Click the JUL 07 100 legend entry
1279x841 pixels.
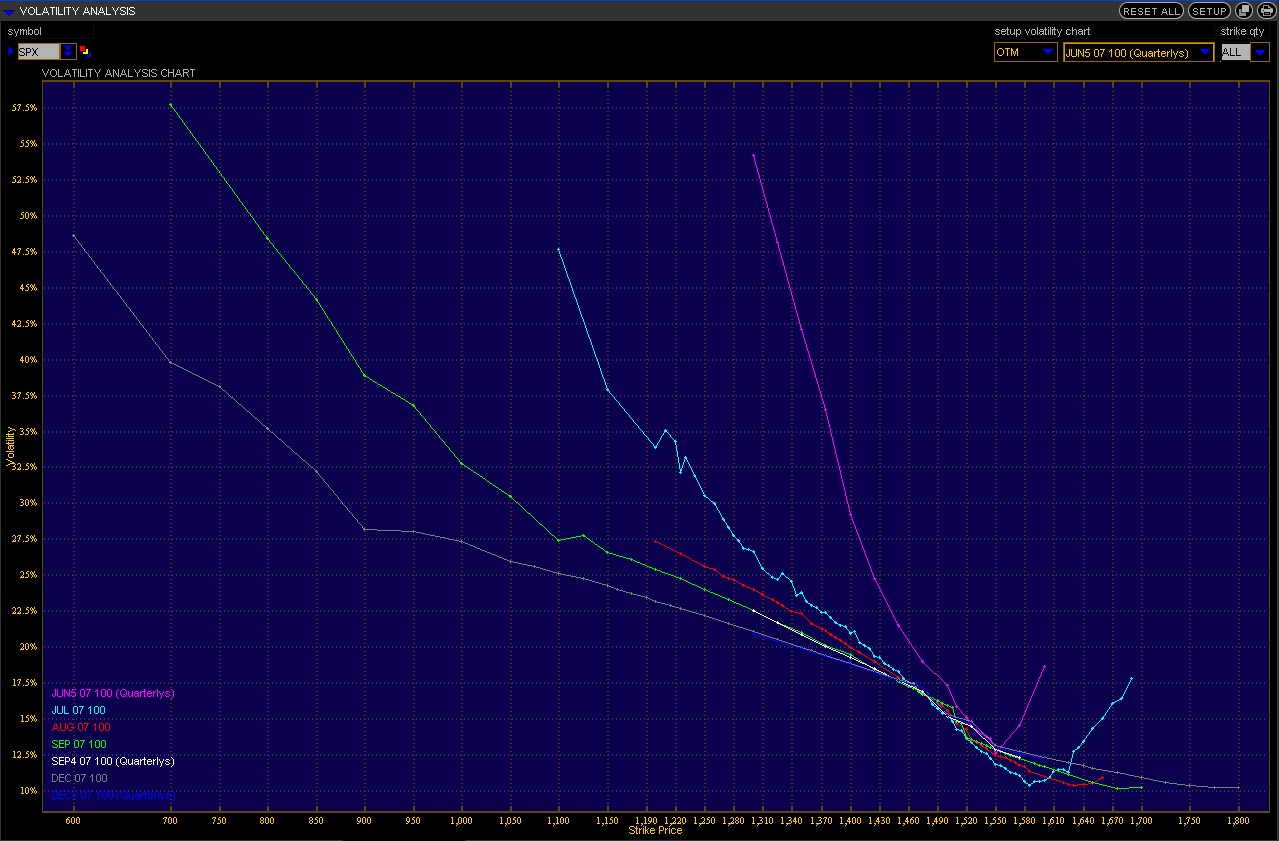pos(78,710)
